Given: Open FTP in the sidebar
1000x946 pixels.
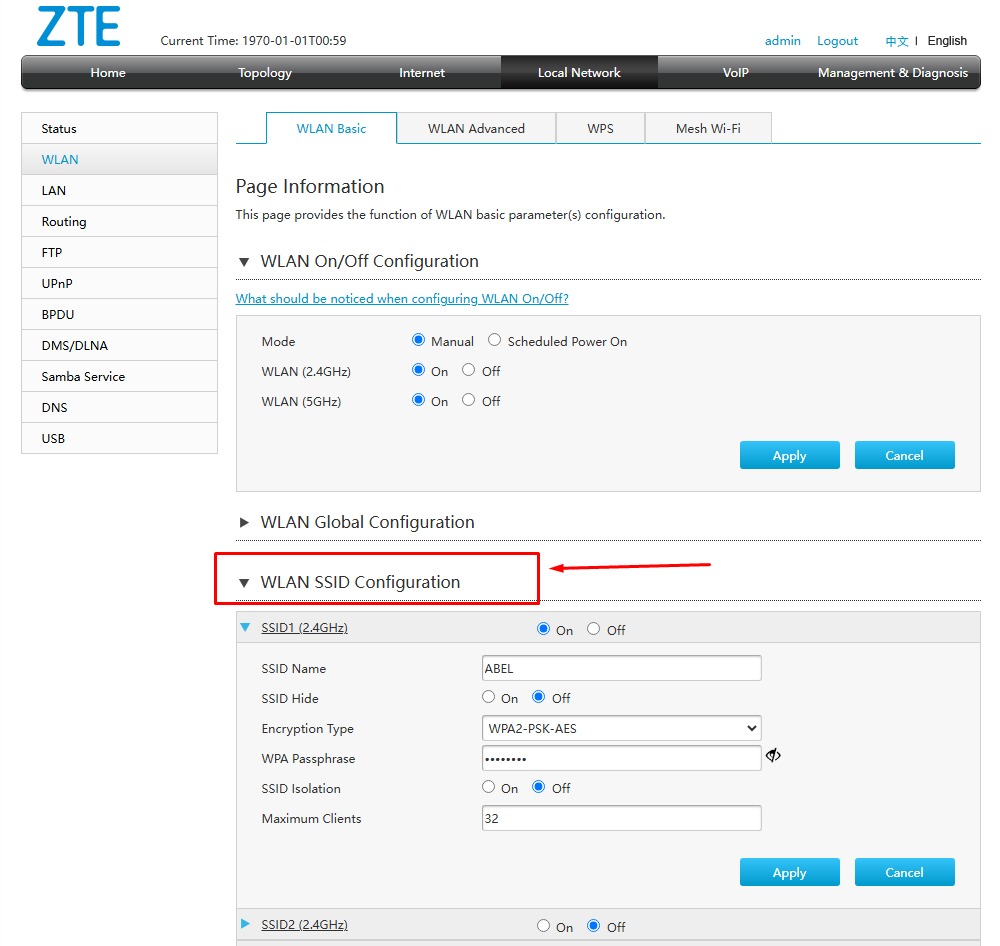Looking at the screenshot, I should point(119,252).
